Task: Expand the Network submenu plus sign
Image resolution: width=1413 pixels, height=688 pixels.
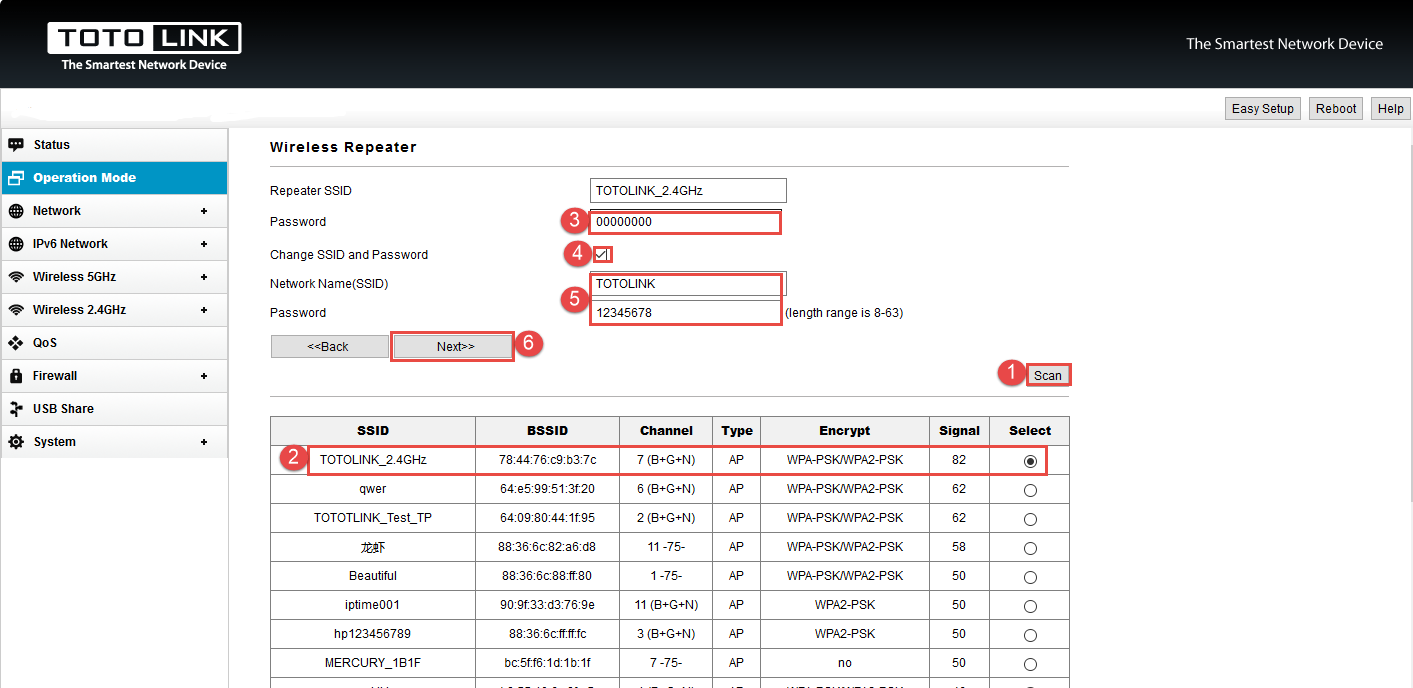Action: (x=204, y=211)
